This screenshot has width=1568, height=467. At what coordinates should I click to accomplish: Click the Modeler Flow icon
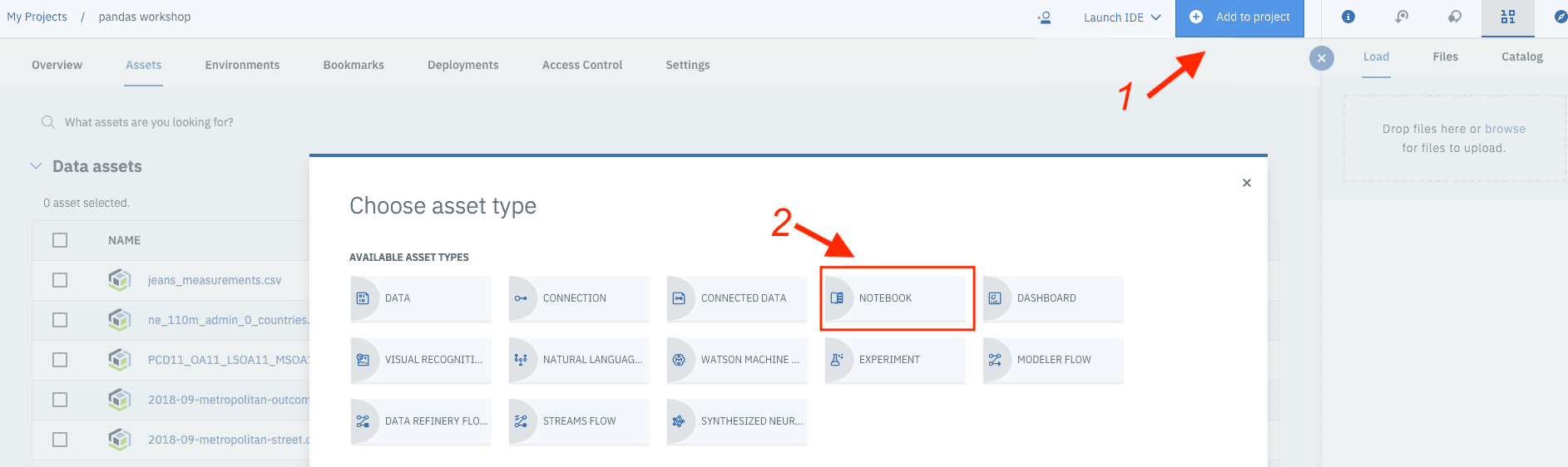tap(995, 360)
